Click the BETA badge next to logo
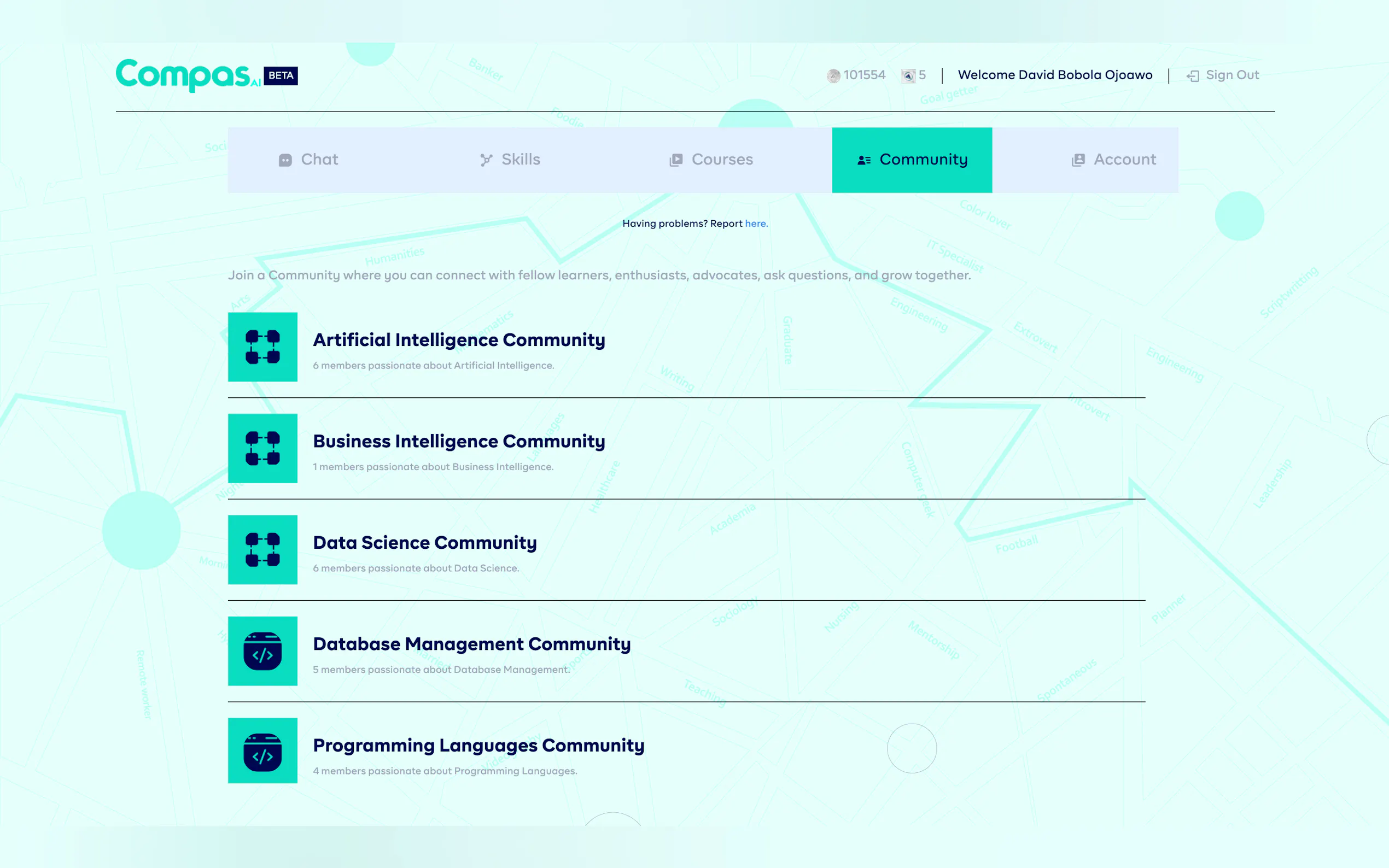The height and width of the screenshot is (868, 1389). (280, 75)
